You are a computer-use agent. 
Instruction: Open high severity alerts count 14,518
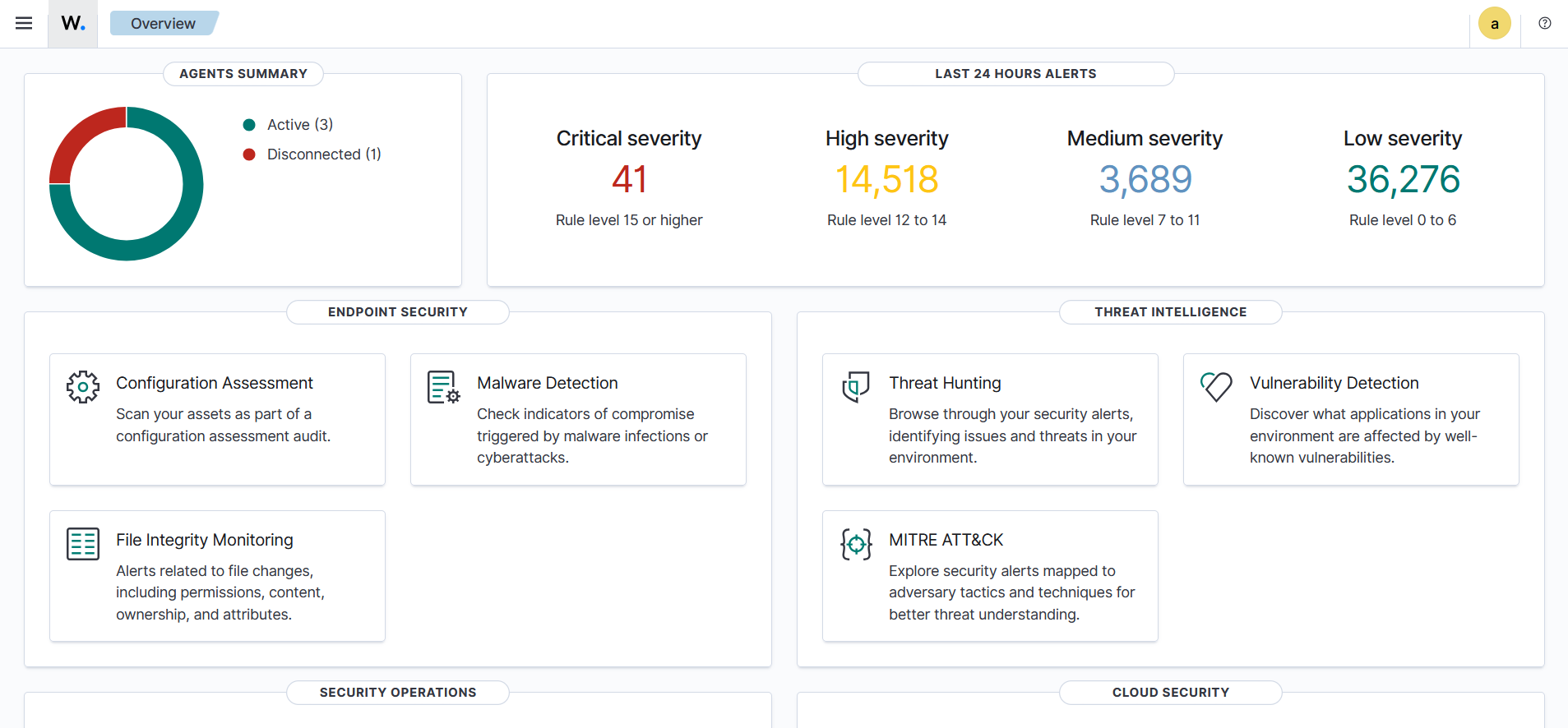click(886, 180)
